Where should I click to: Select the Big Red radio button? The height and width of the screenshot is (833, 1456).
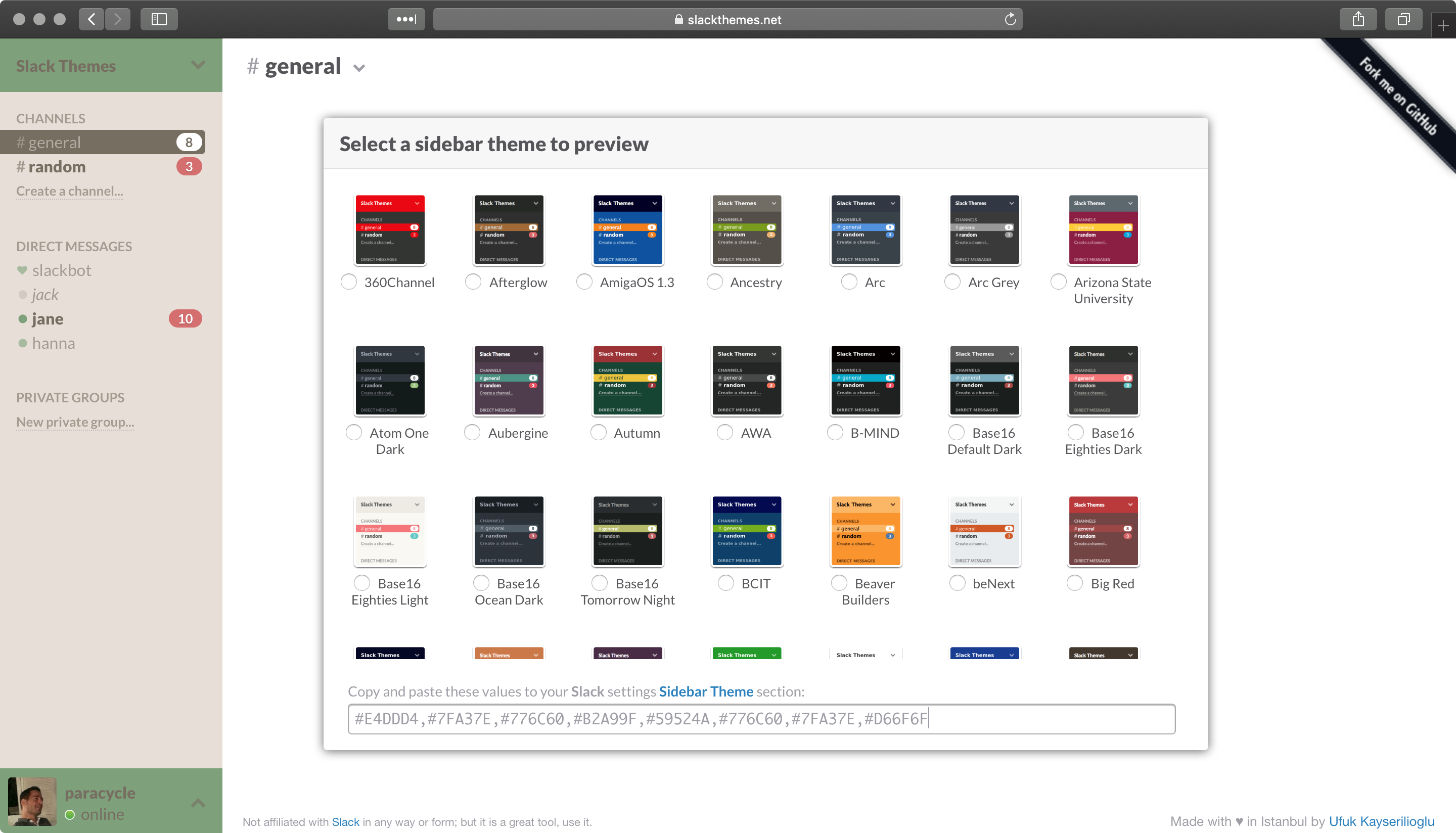point(1075,582)
